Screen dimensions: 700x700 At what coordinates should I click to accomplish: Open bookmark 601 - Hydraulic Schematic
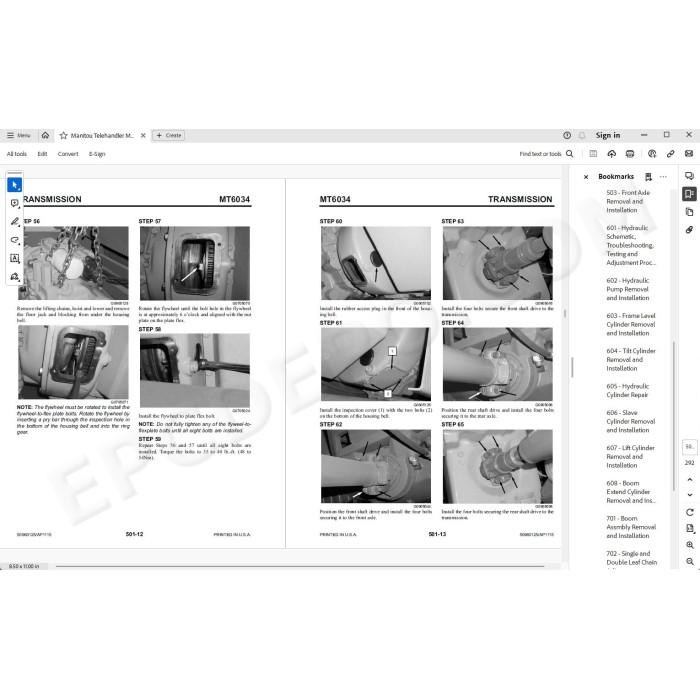click(631, 245)
